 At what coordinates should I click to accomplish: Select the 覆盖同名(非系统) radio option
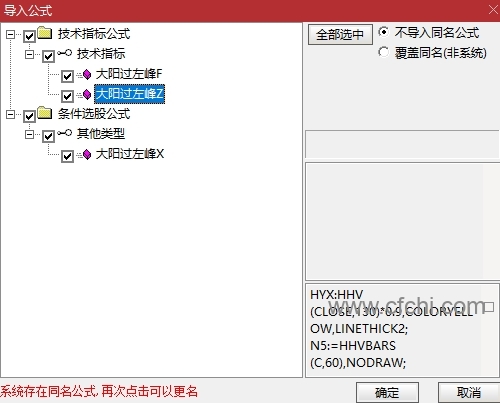(x=383, y=52)
